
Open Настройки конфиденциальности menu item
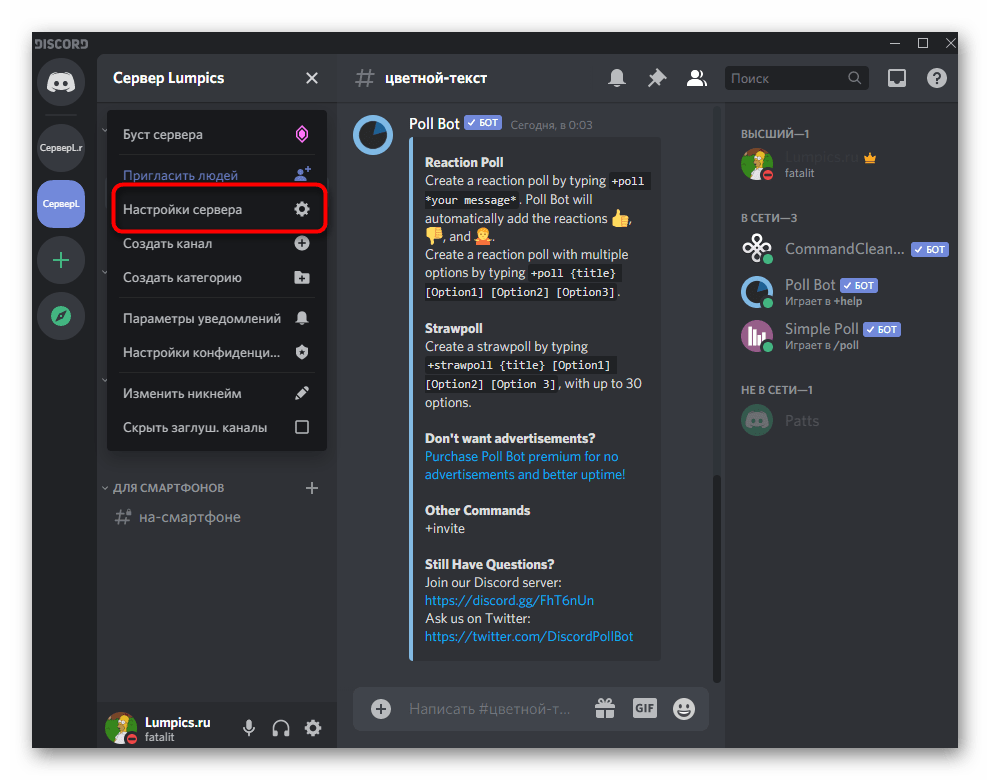click(217, 352)
